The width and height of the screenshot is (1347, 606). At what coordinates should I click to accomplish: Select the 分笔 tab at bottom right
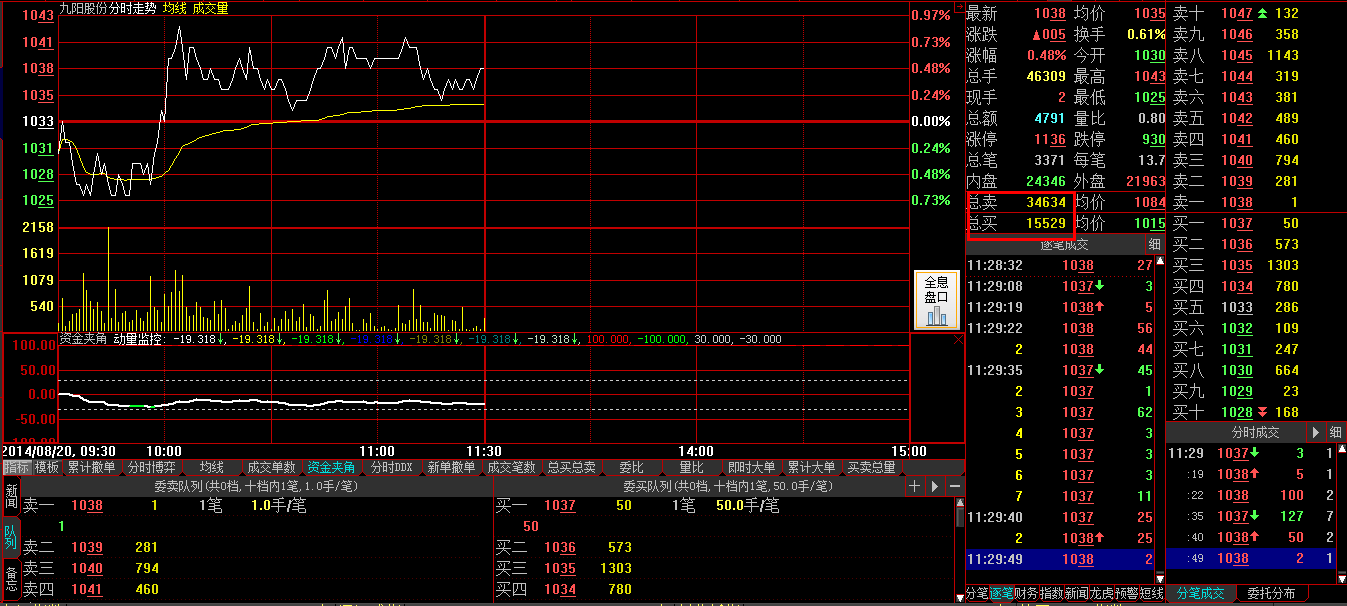click(977, 594)
